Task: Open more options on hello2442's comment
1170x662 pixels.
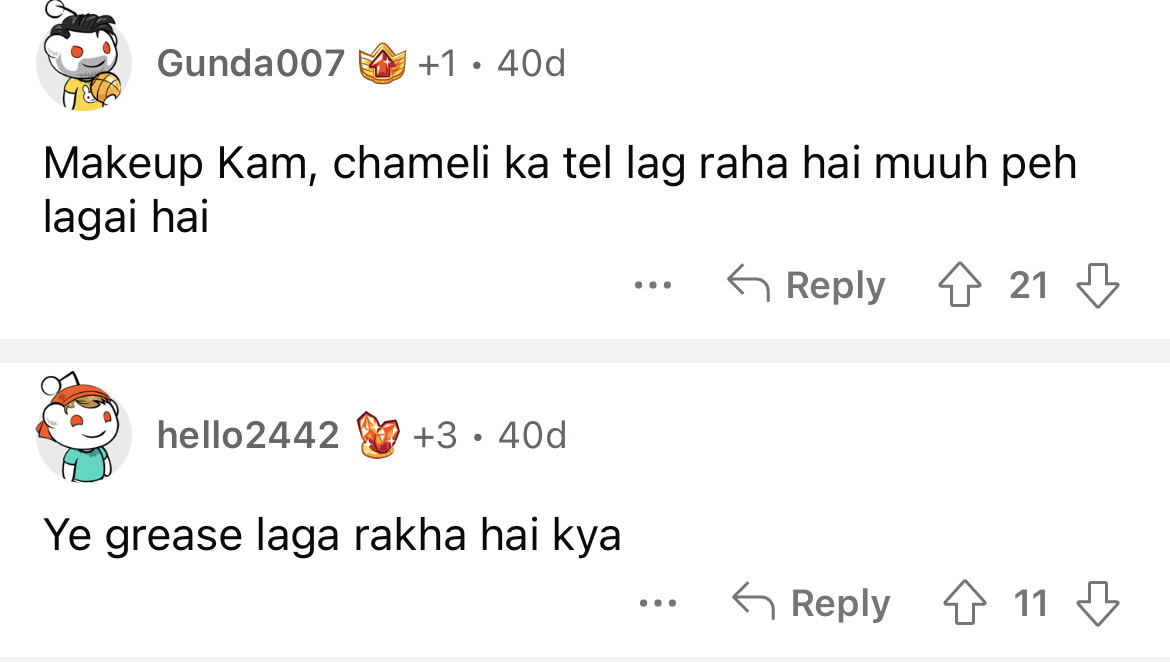Action: [x=658, y=604]
